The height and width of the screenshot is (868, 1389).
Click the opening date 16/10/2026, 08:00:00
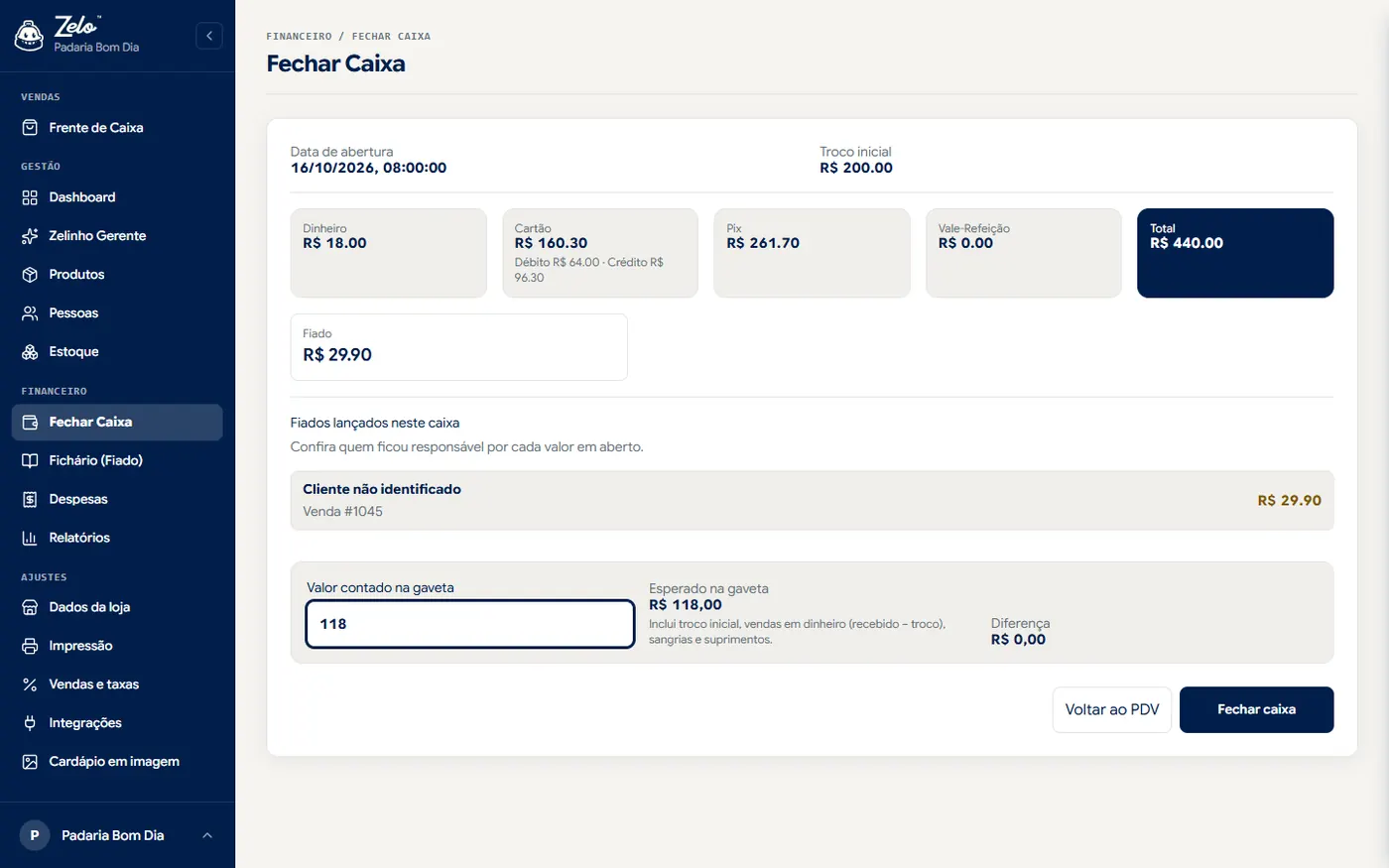tap(368, 169)
